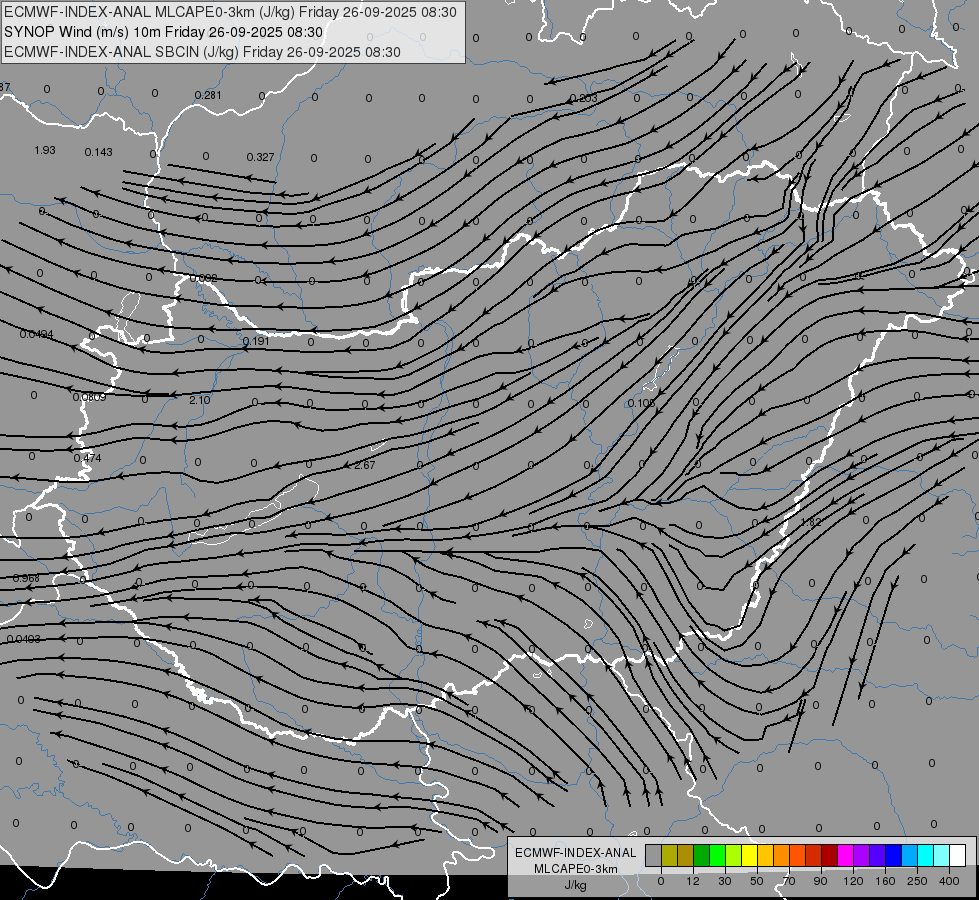Select the dark green legend swatch

(702, 855)
